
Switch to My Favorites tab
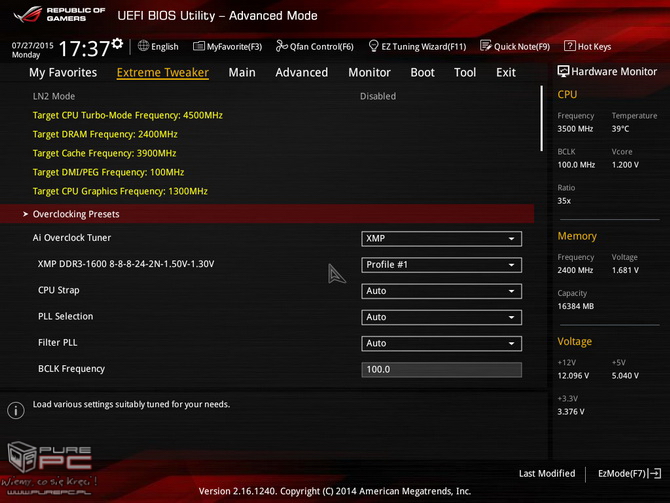(63, 72)
